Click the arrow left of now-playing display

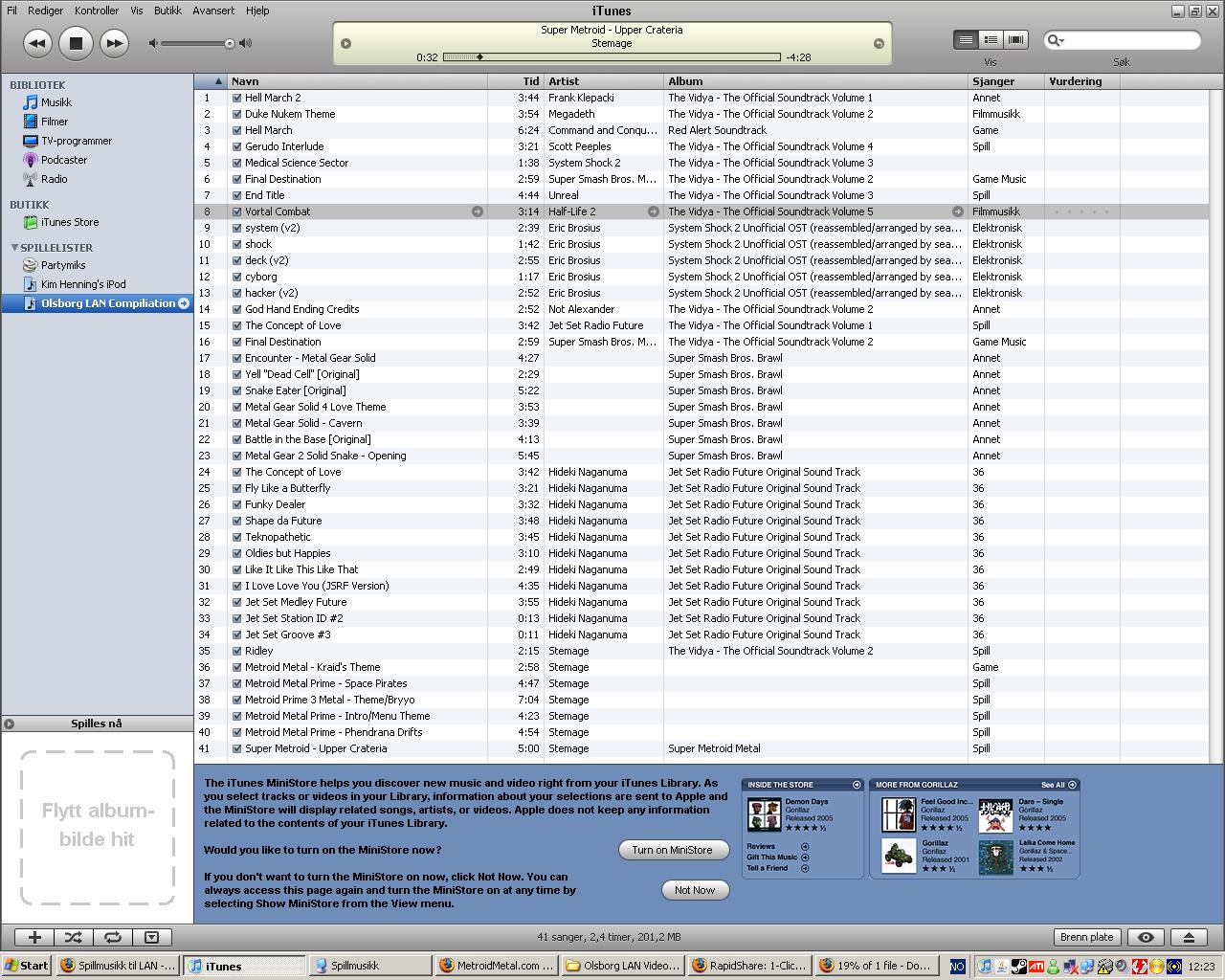346,43
